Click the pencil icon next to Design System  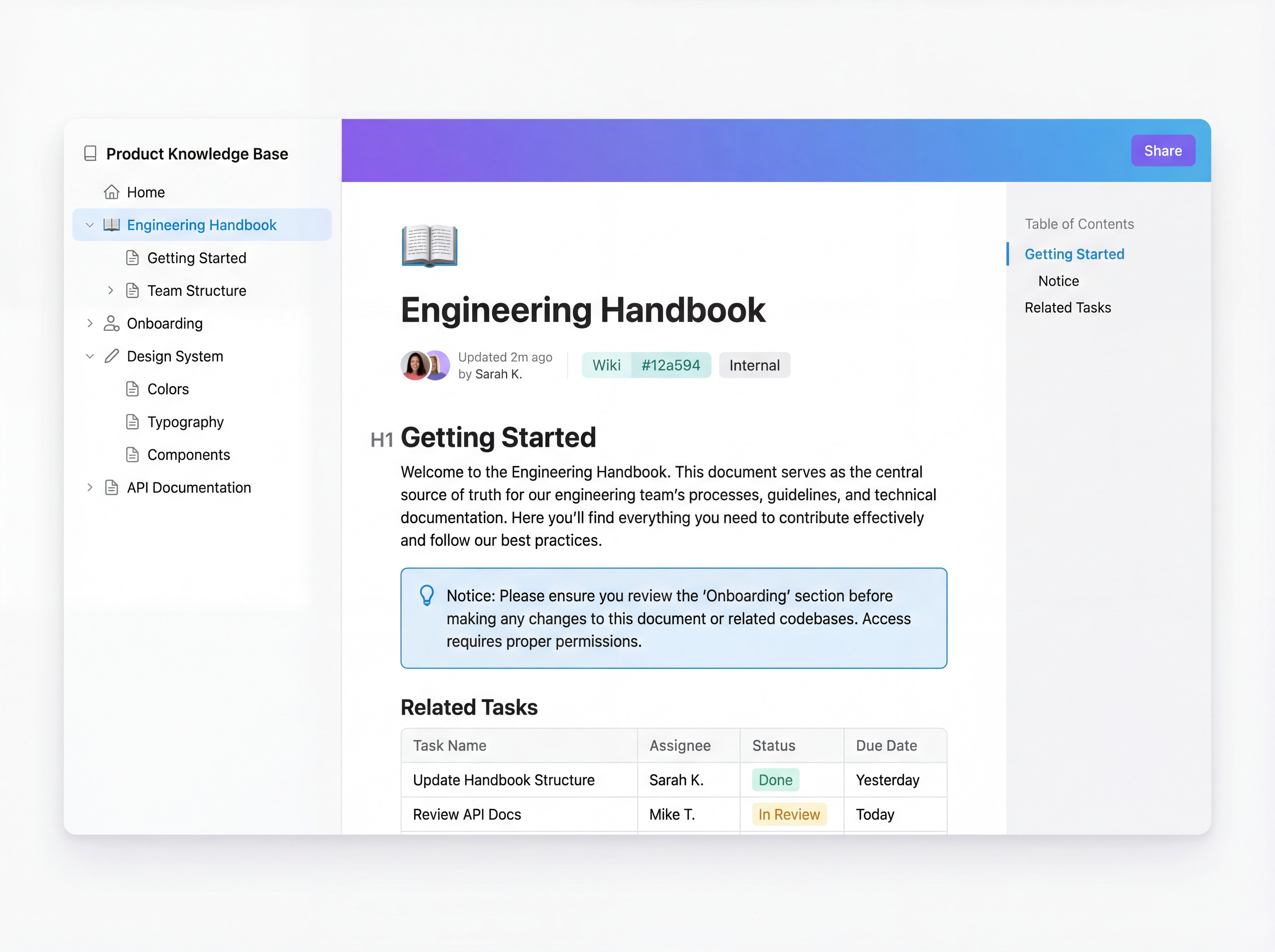coord(111,356)
